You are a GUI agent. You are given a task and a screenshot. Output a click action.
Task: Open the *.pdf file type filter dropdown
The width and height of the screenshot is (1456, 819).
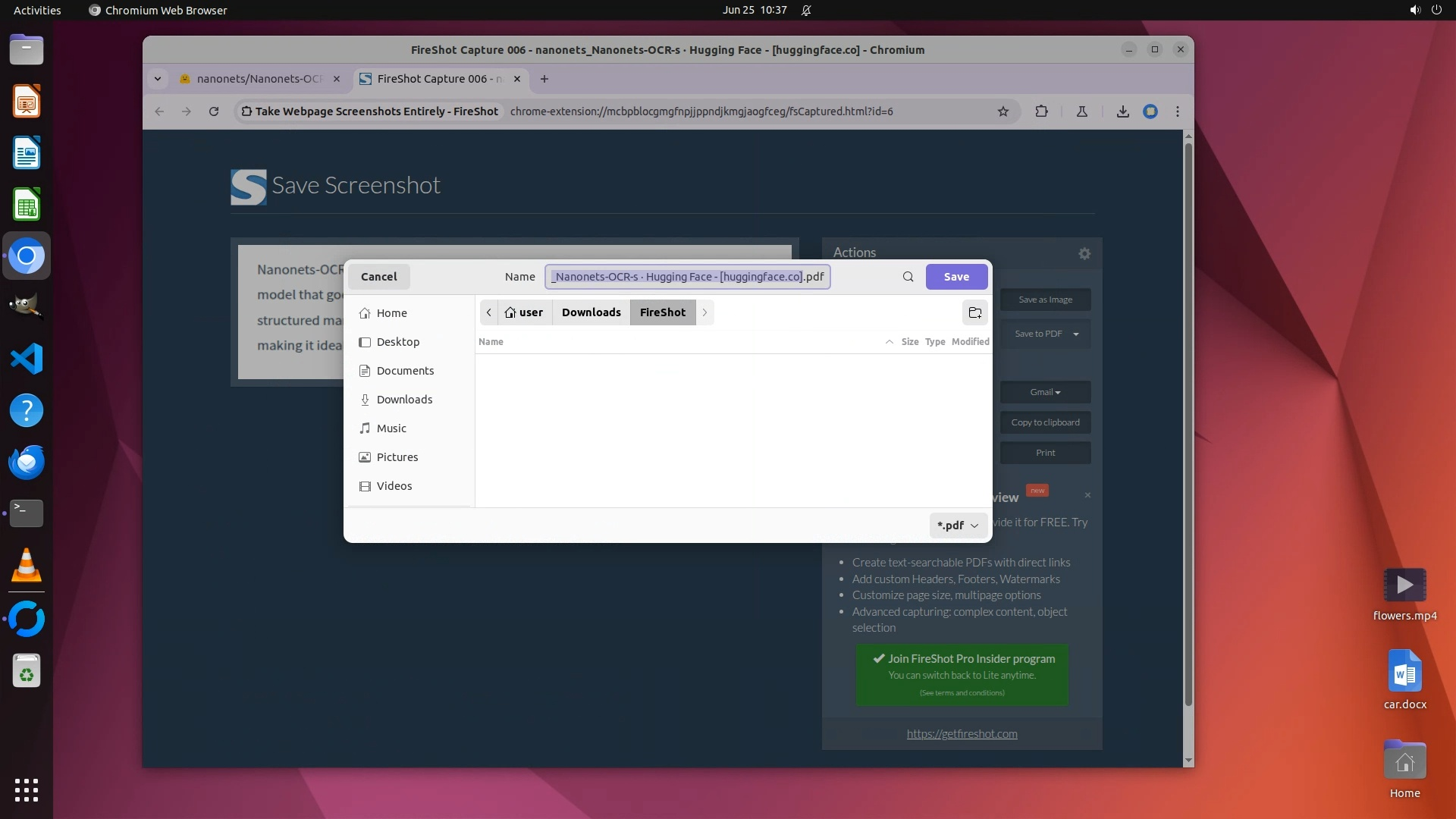click(958, 525)
